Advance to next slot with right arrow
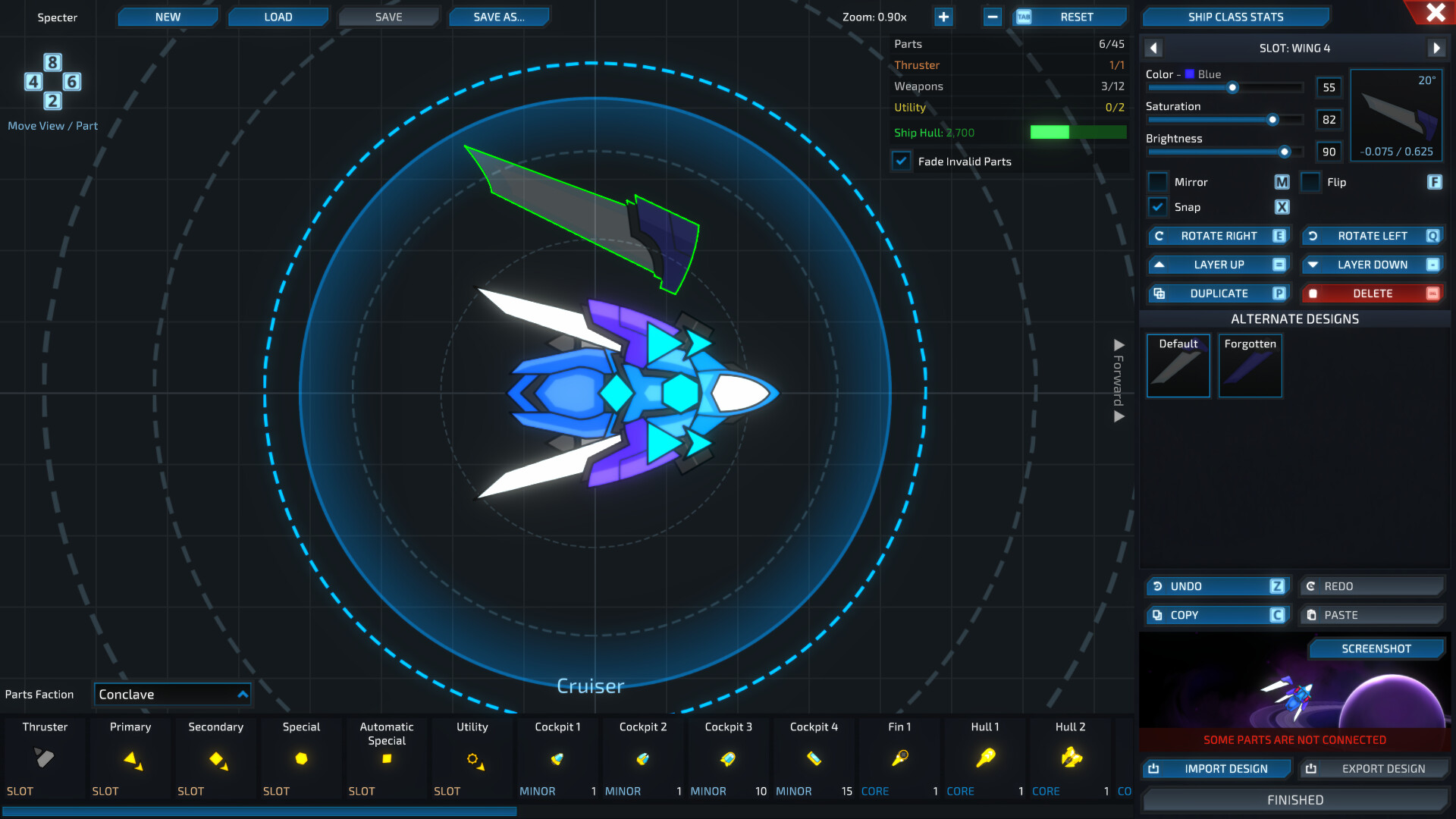1456x819 pixels. pos(1437,48)
